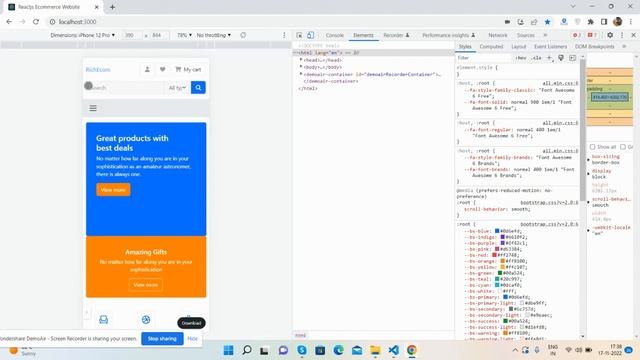Open File Explorer from the taskbar
This screenshot has height=360, width=640.
point(375,350)
